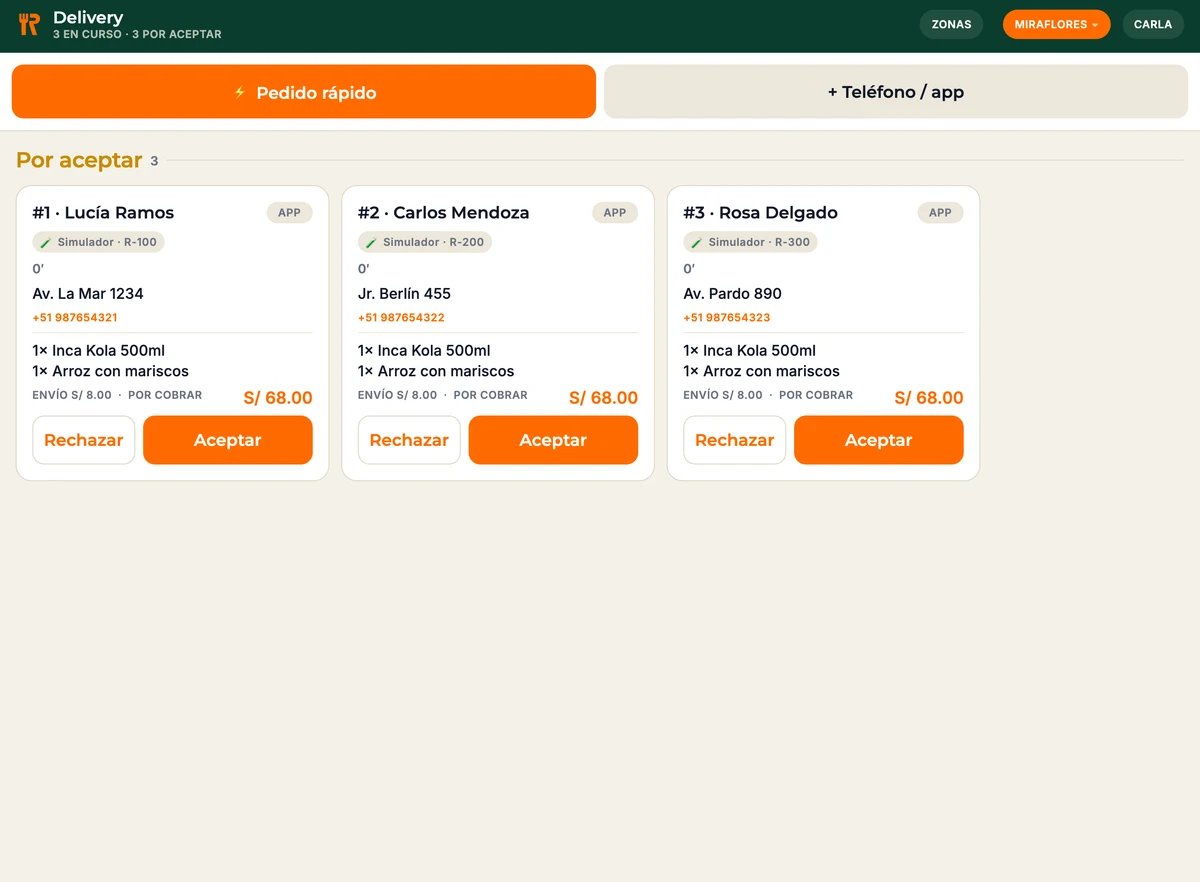Click the chili icon on Simulador R-300 badge
The image size is (1200, 882).
coord(697,243)
